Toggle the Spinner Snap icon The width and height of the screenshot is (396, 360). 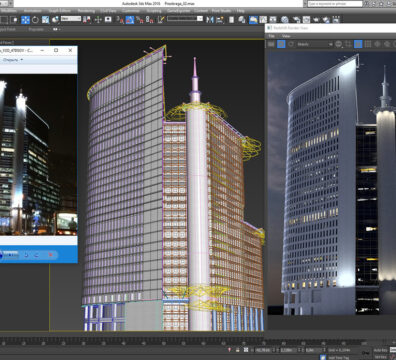click(150, 20)
